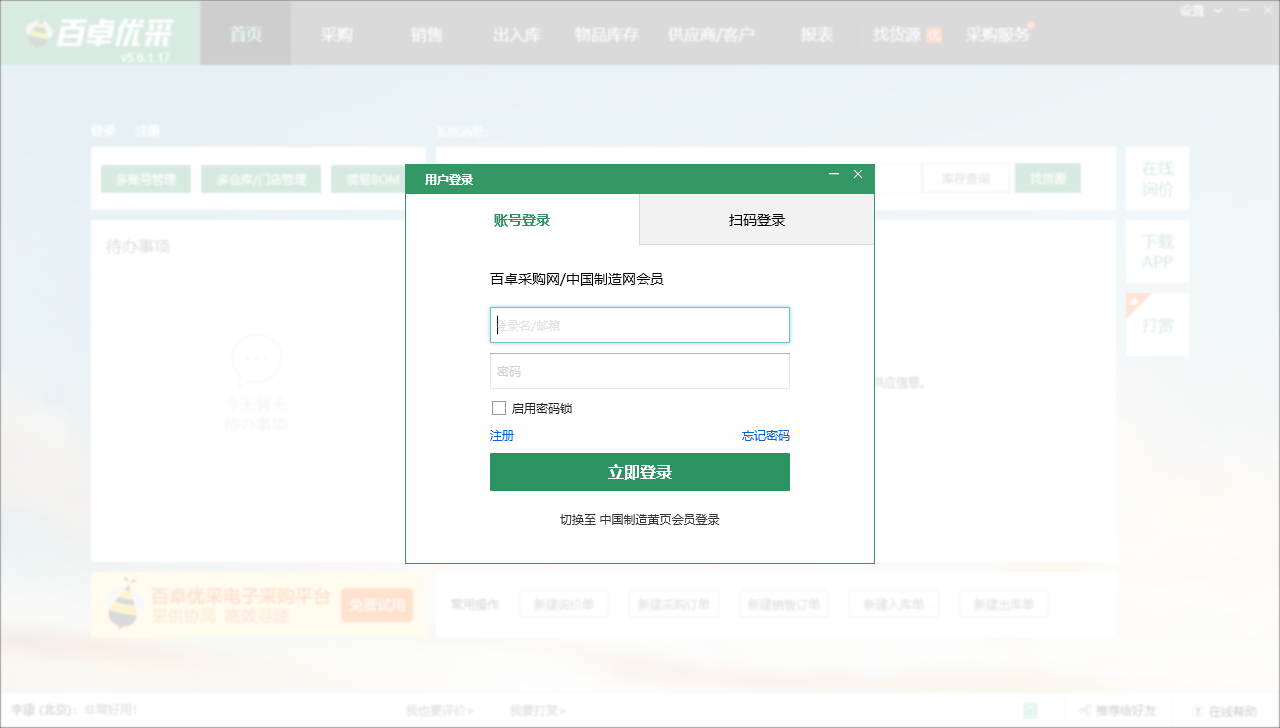Open the 物品库存 menu in main window
This screenshot has width=1280, height=728.
607,34
